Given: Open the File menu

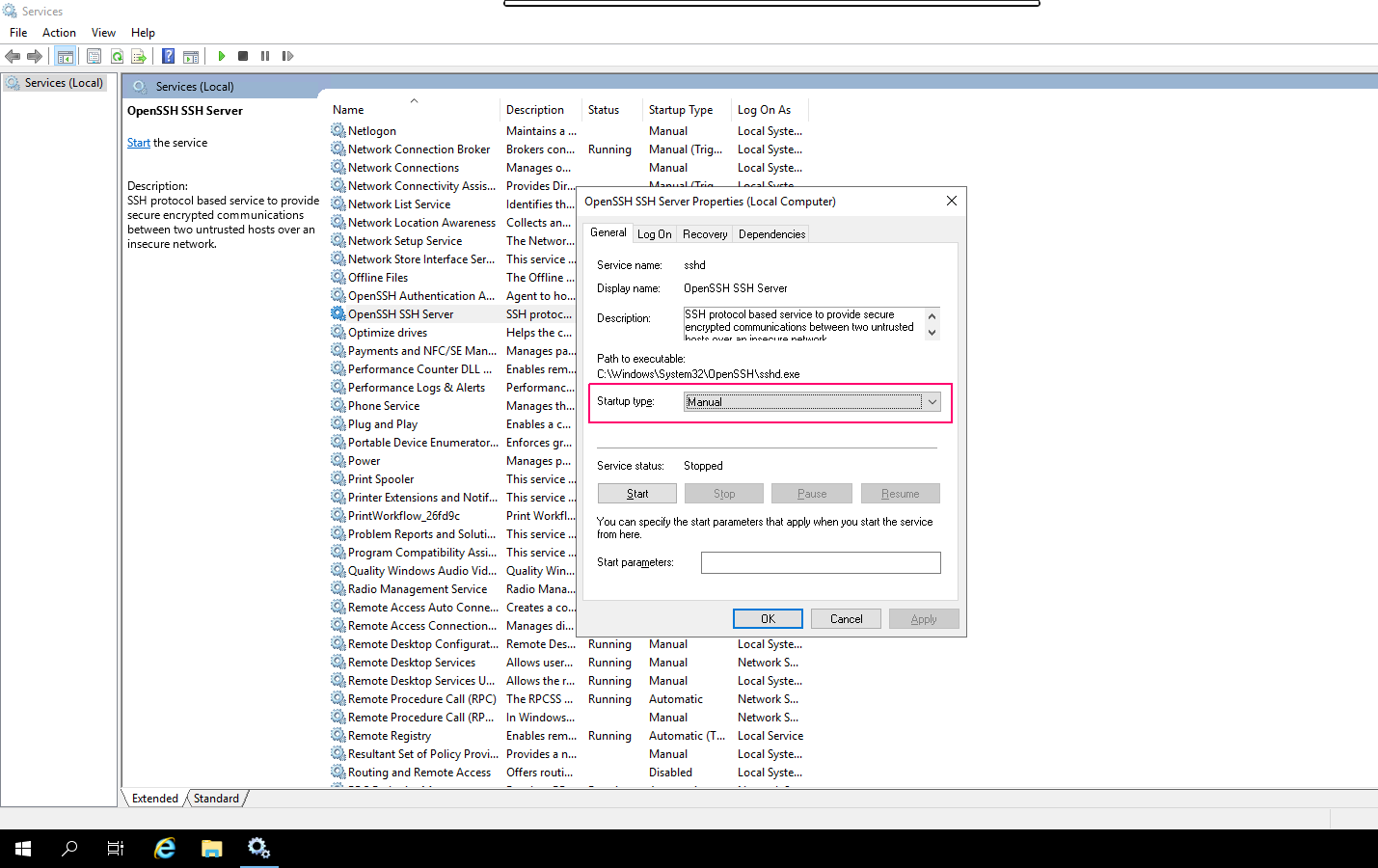Looking at the screenshot, I should click(18, 32).
